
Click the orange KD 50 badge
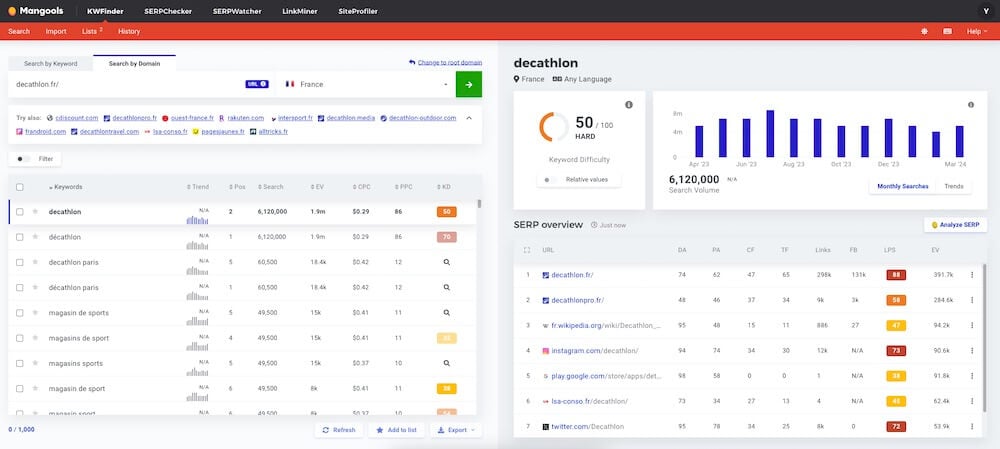pos(446,212)
